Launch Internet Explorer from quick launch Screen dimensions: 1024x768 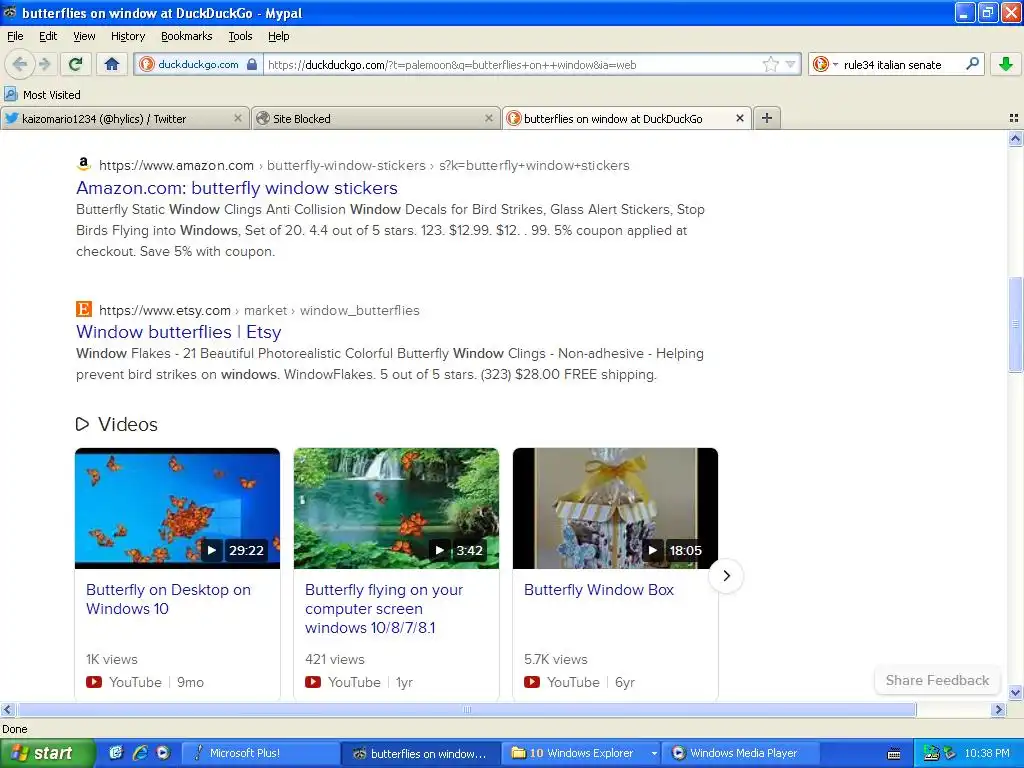(x=140, y=753)
